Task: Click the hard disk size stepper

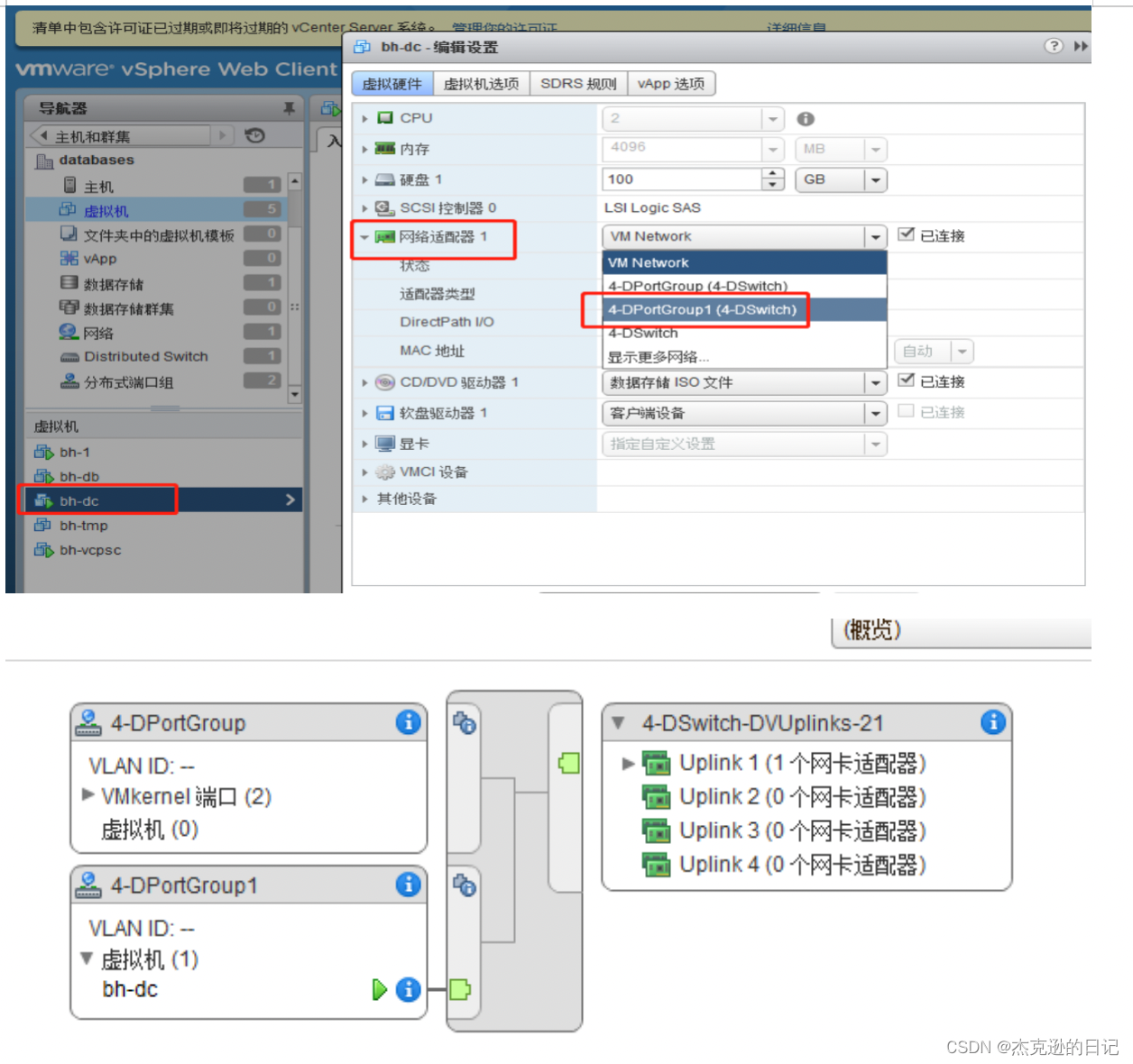Action: coord(772,179)
